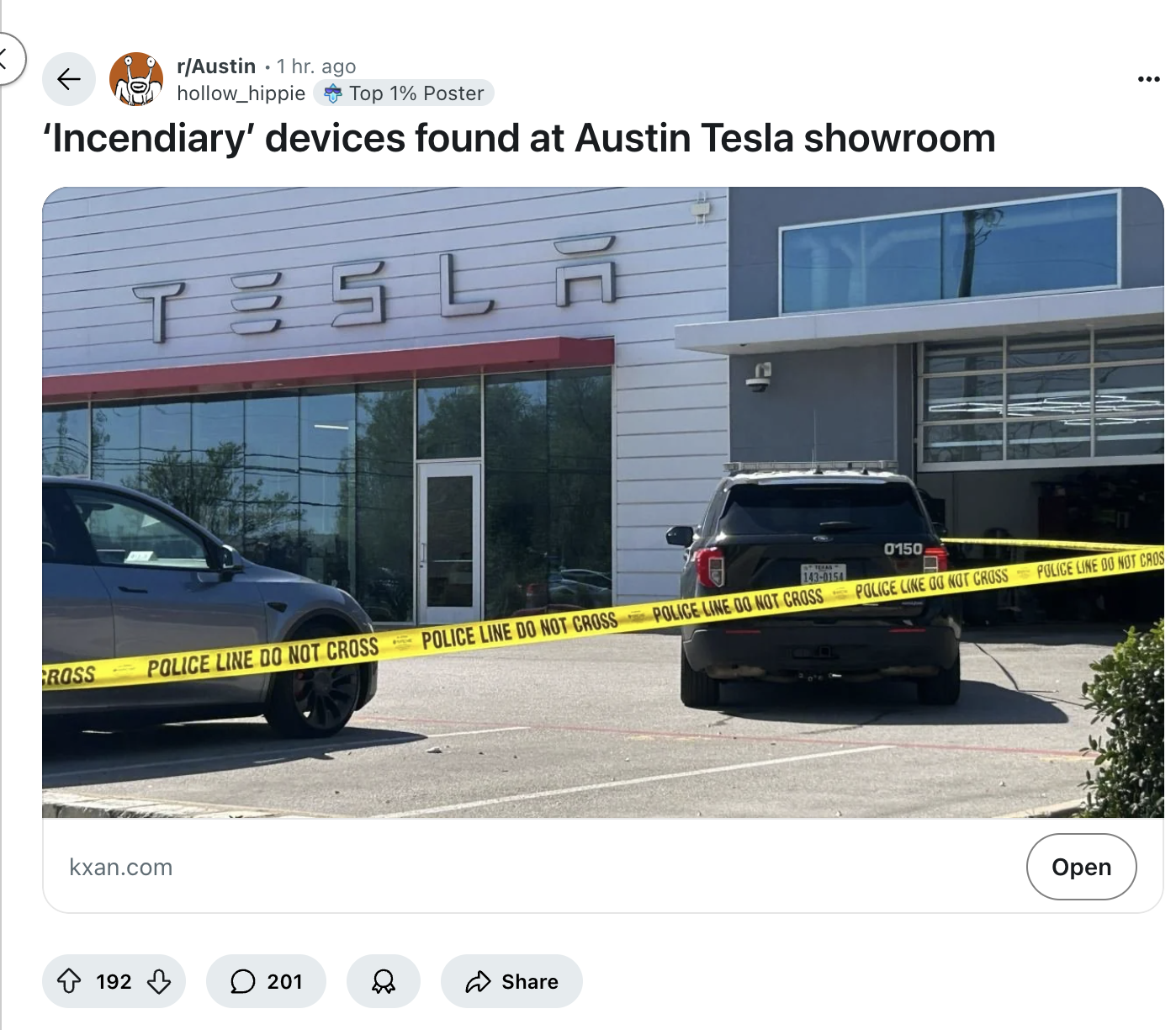Click the Top 1% Poster badge
Viewport: 1176px width, 1030px height.
pyautogui.click(x=405, y=93)
